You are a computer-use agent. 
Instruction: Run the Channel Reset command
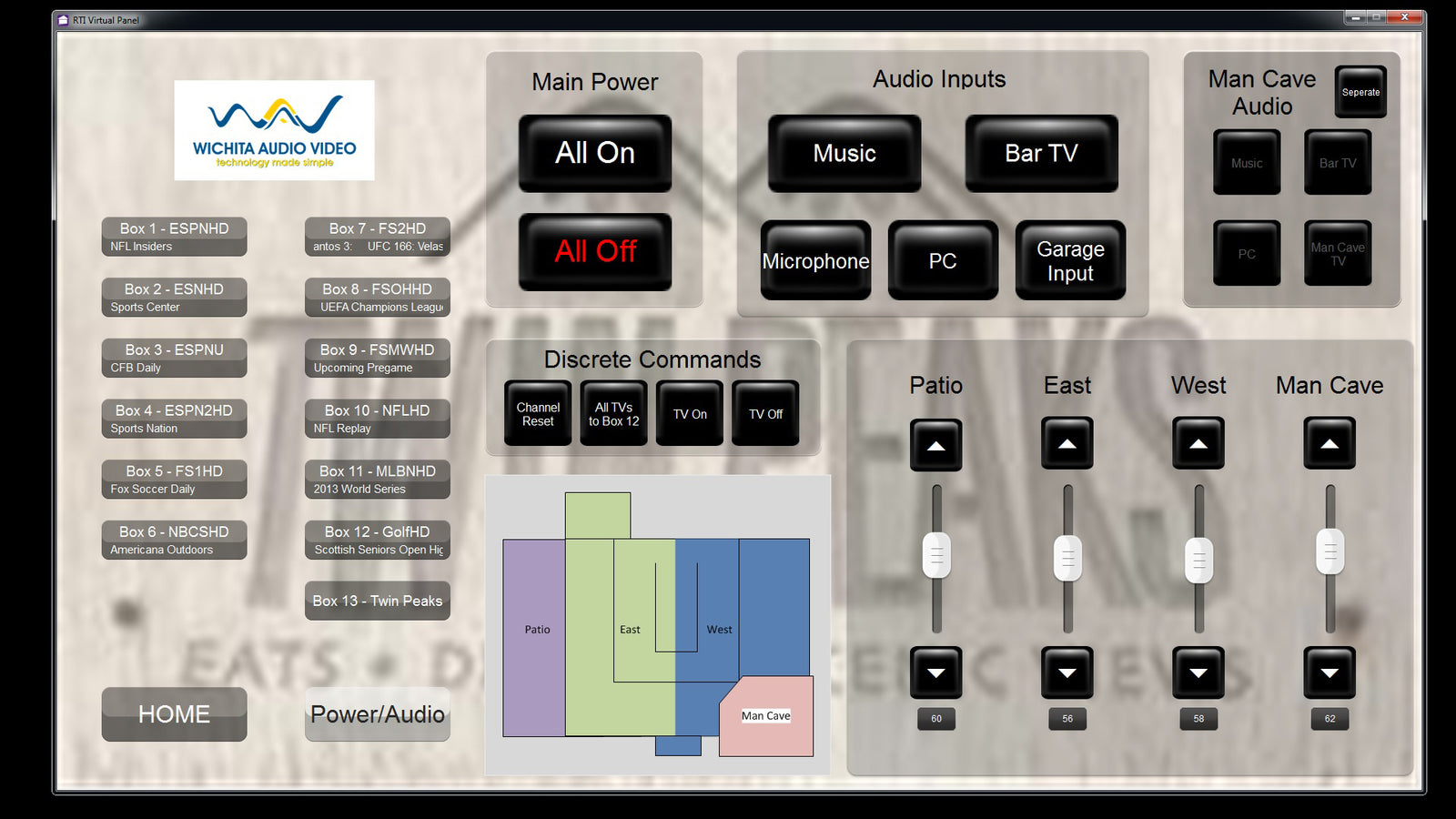point(538,413)
